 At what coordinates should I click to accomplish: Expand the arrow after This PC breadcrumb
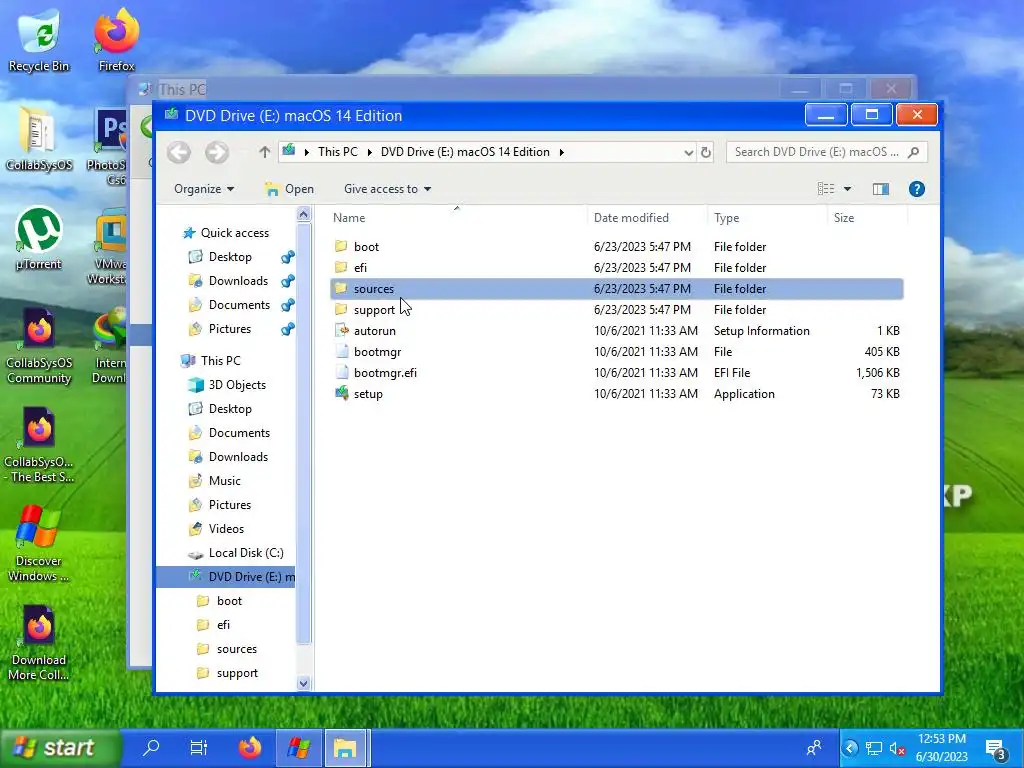point(370,152)
